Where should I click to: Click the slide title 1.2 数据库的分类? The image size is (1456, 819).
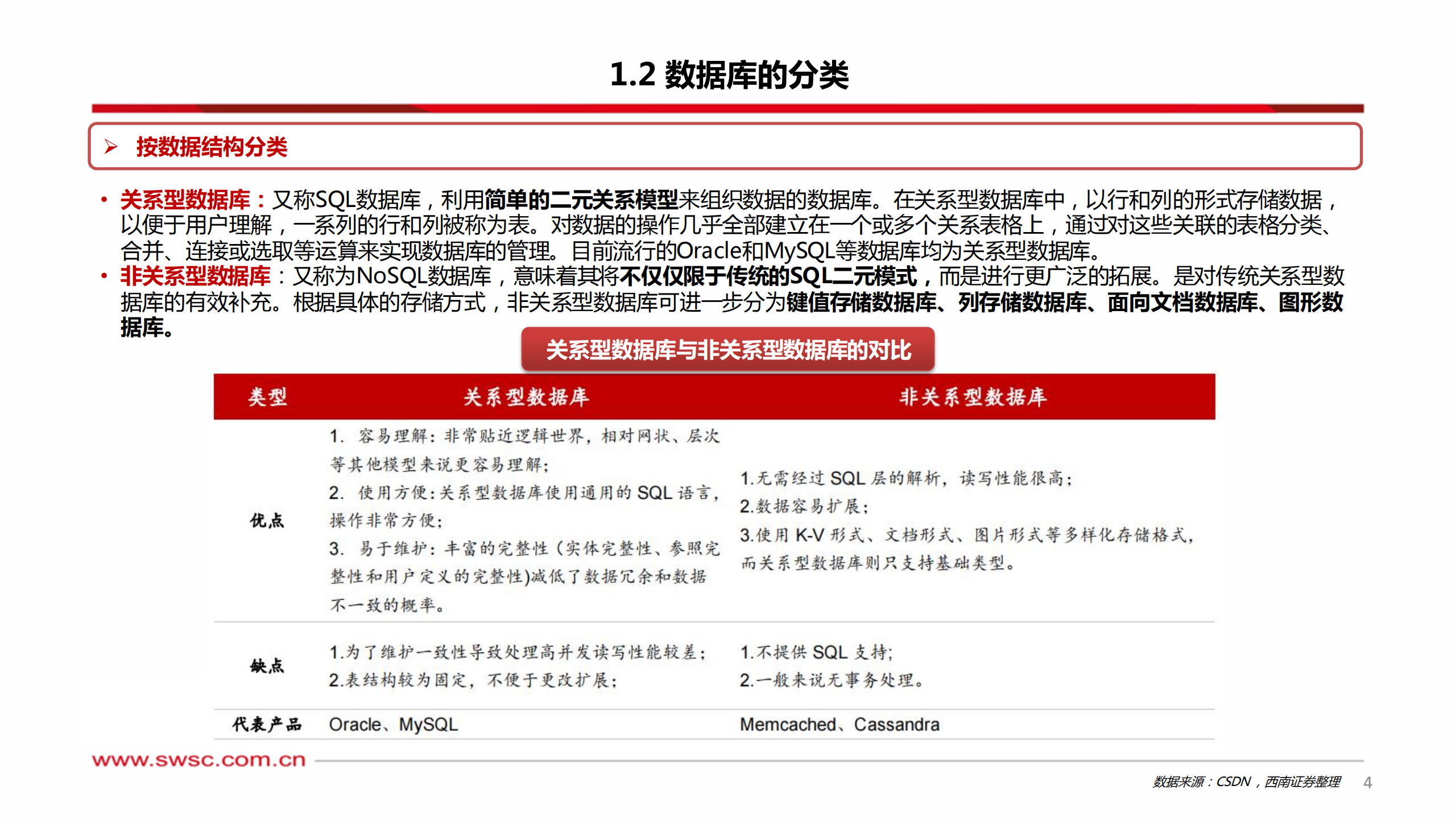729,75
